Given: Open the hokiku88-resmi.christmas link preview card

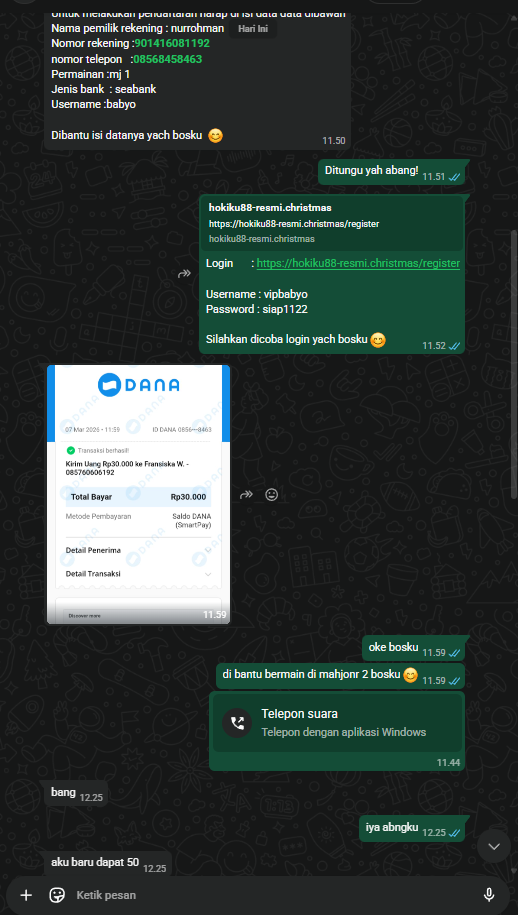Looking at the screenshot, I should [x=332, y=224].
